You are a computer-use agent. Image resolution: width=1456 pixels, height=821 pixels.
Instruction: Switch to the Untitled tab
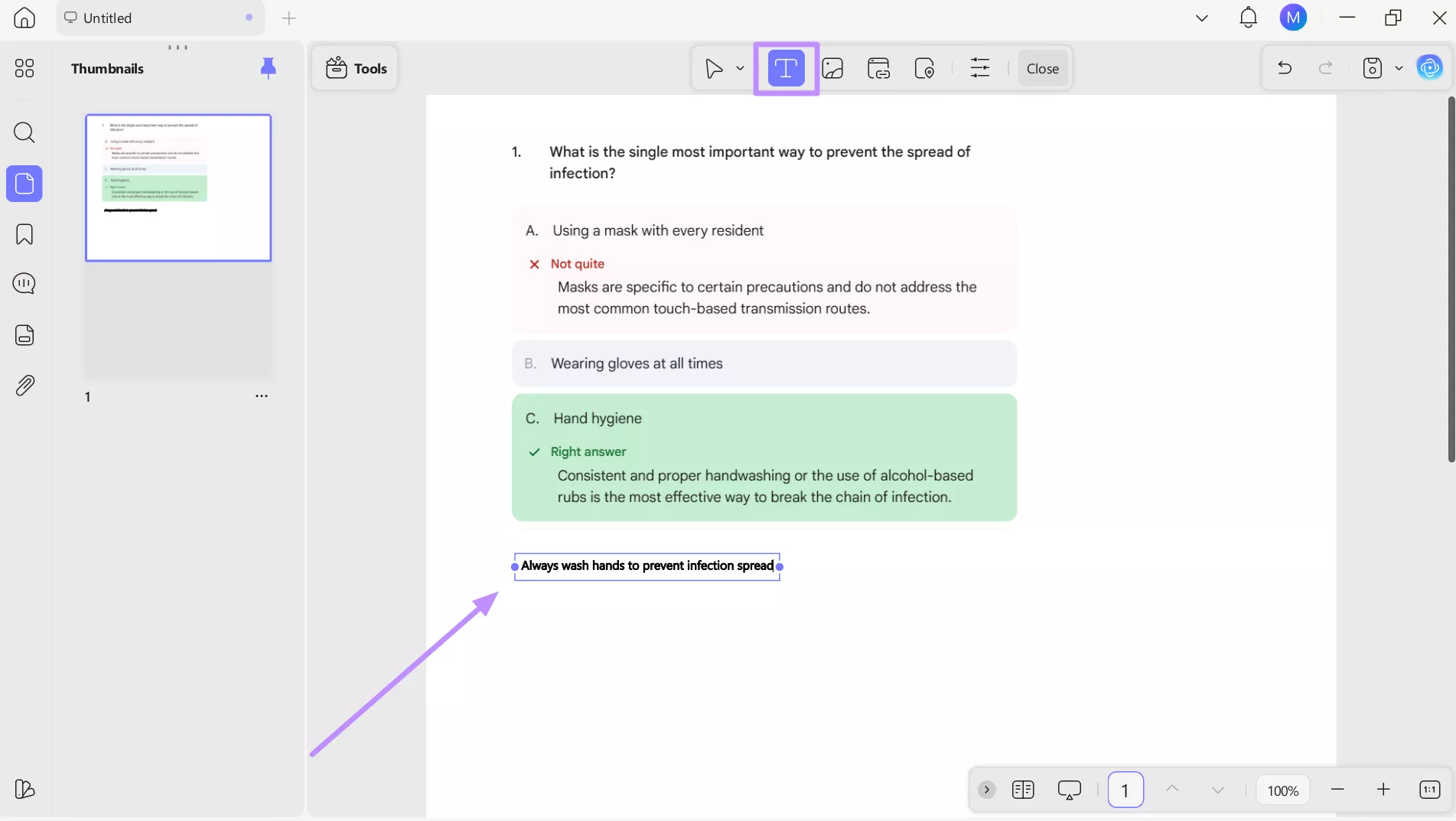(107, 18)
